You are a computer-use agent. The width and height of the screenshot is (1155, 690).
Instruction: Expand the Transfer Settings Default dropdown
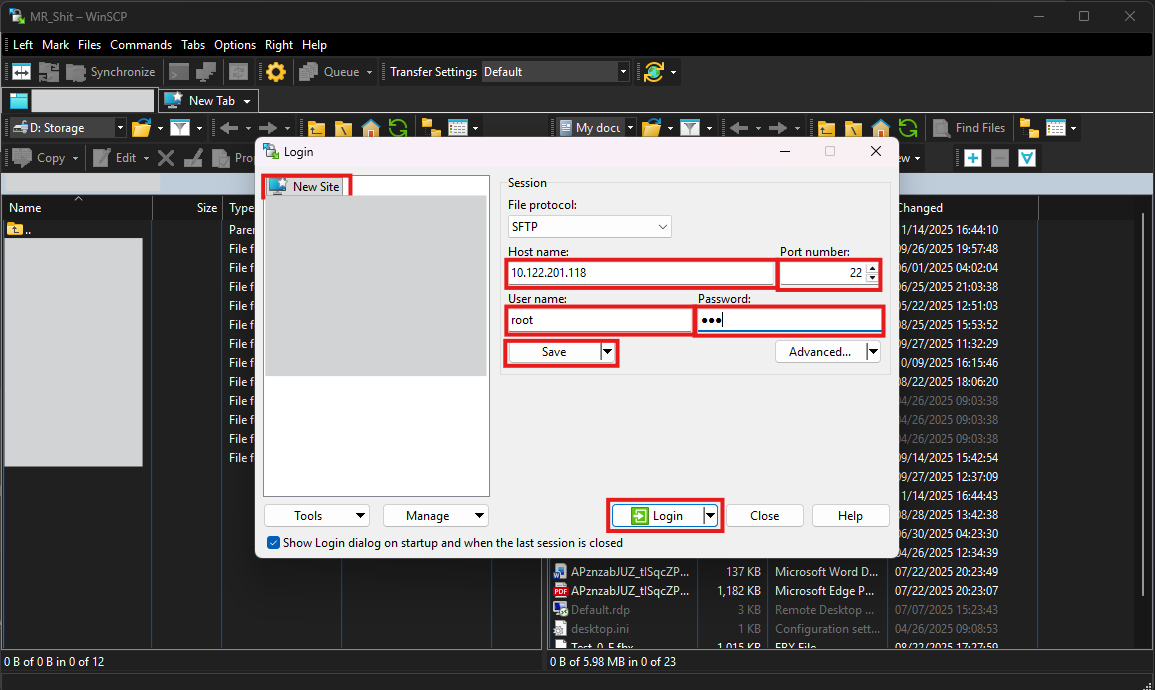(x=623, y=72)
